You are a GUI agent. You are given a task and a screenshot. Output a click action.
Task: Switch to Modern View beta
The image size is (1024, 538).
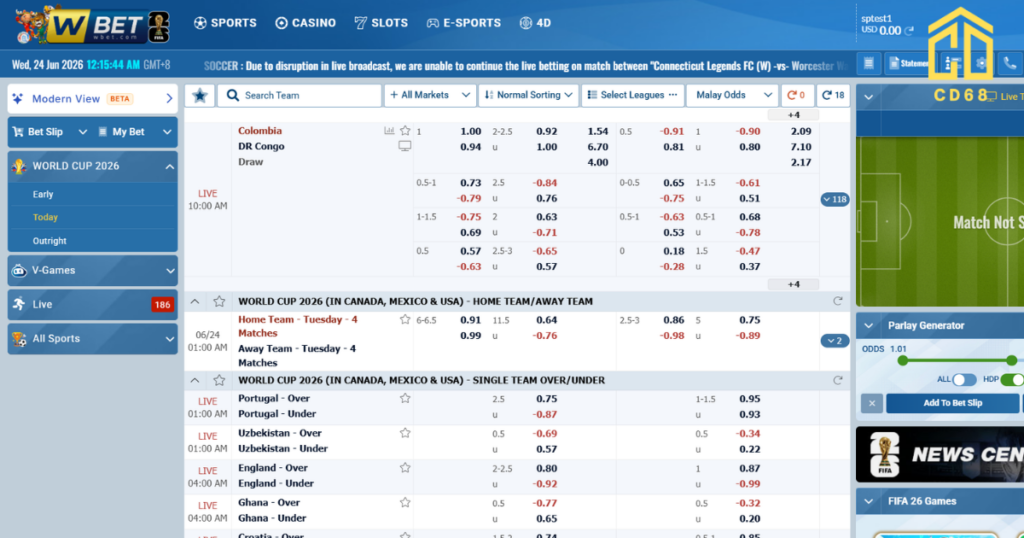(x=93, y=99)
